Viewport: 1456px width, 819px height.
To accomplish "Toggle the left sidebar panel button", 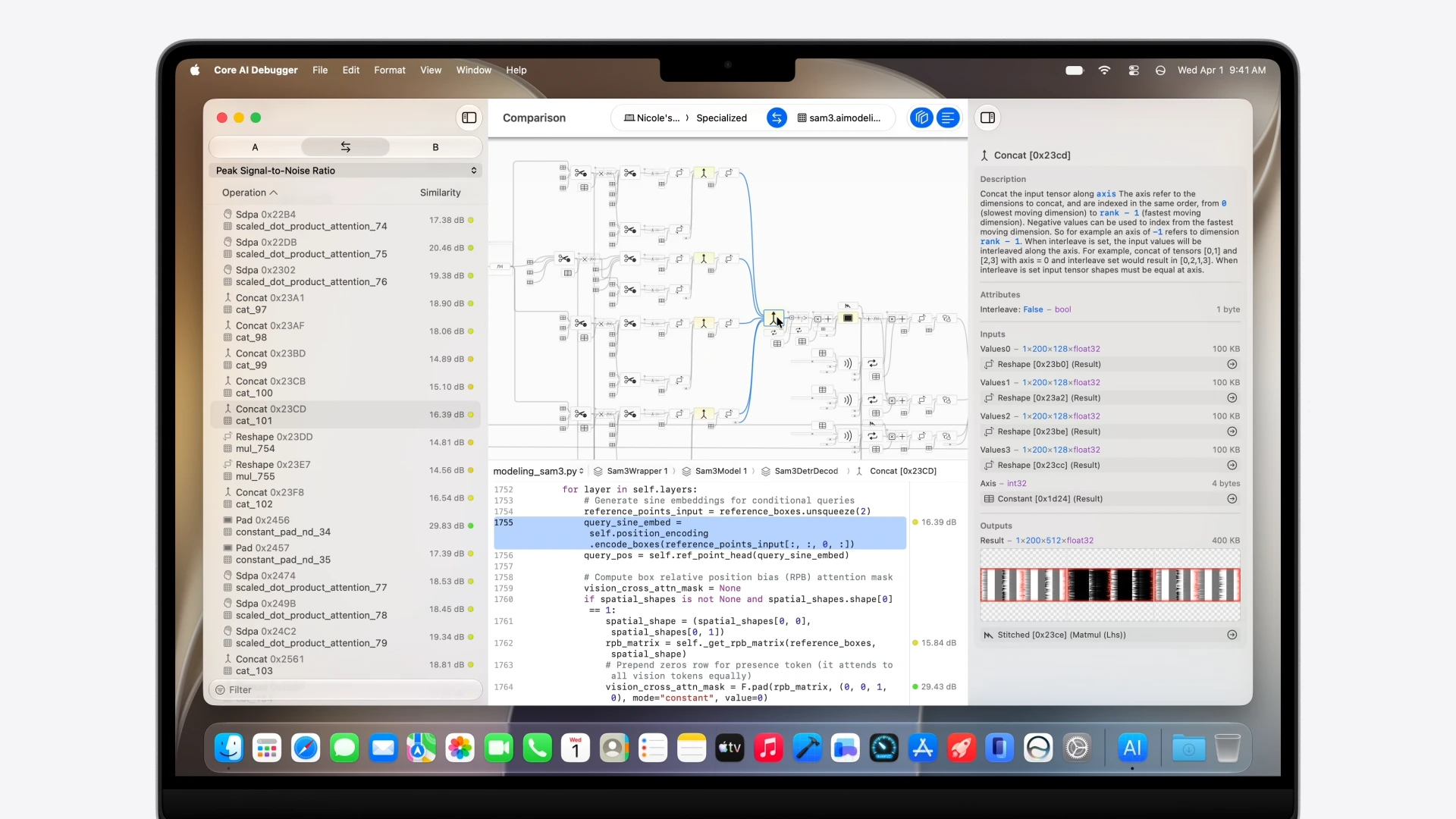I will tap(469, 118).
